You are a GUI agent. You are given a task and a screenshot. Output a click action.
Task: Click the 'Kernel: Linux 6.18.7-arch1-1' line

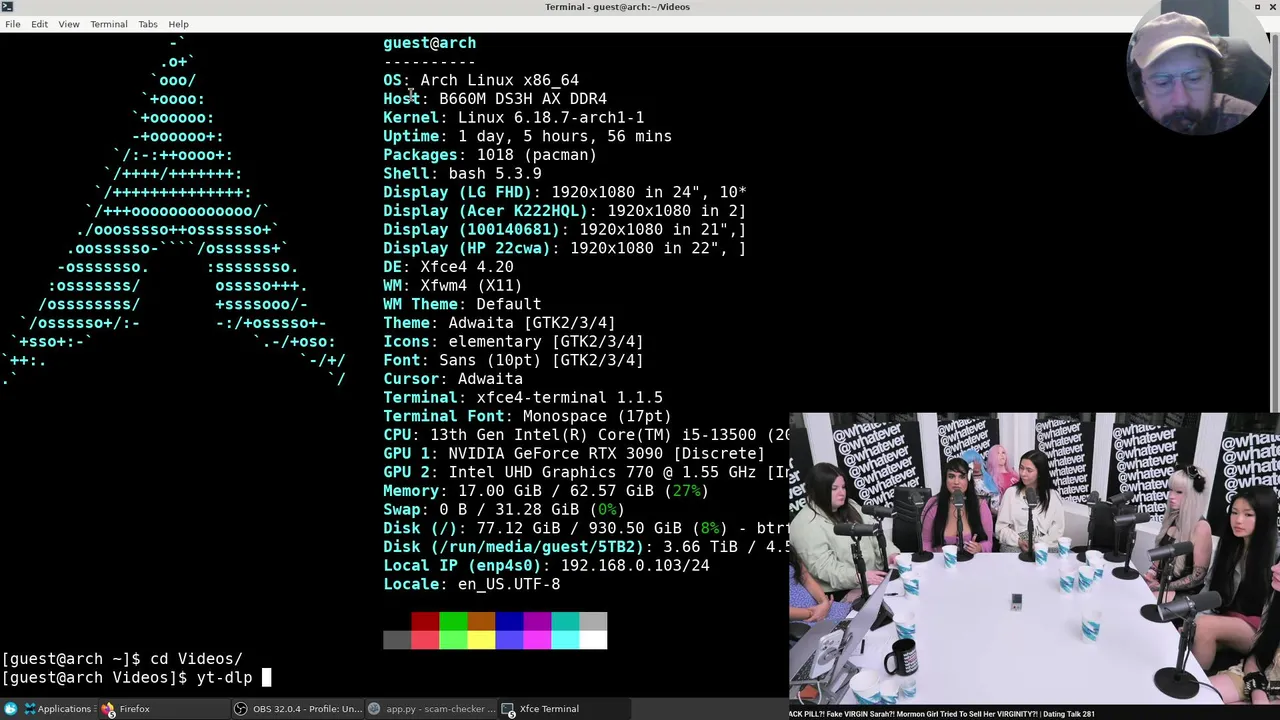coord(513,118)
